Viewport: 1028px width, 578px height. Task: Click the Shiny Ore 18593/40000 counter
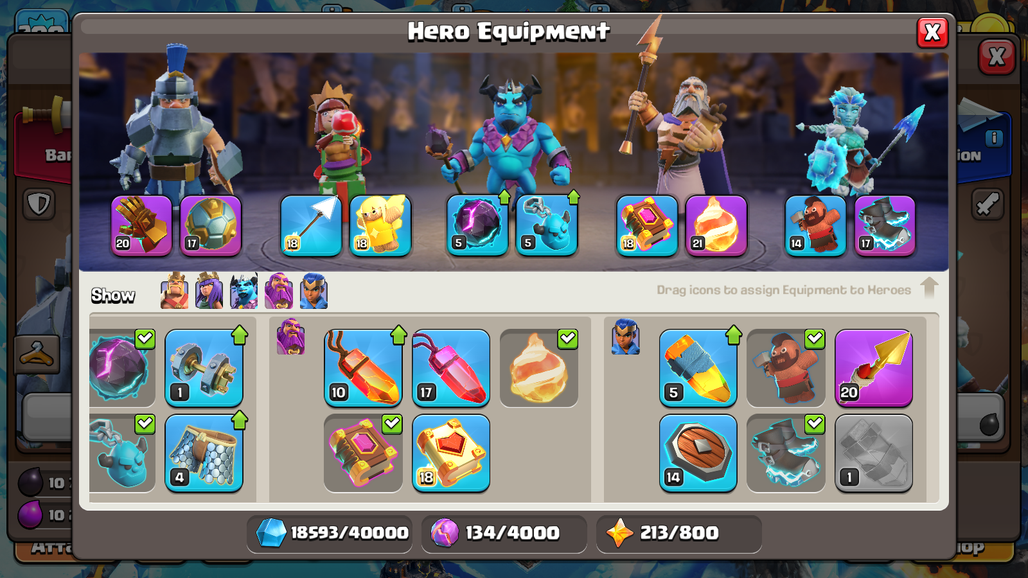[x=332, y=533]
